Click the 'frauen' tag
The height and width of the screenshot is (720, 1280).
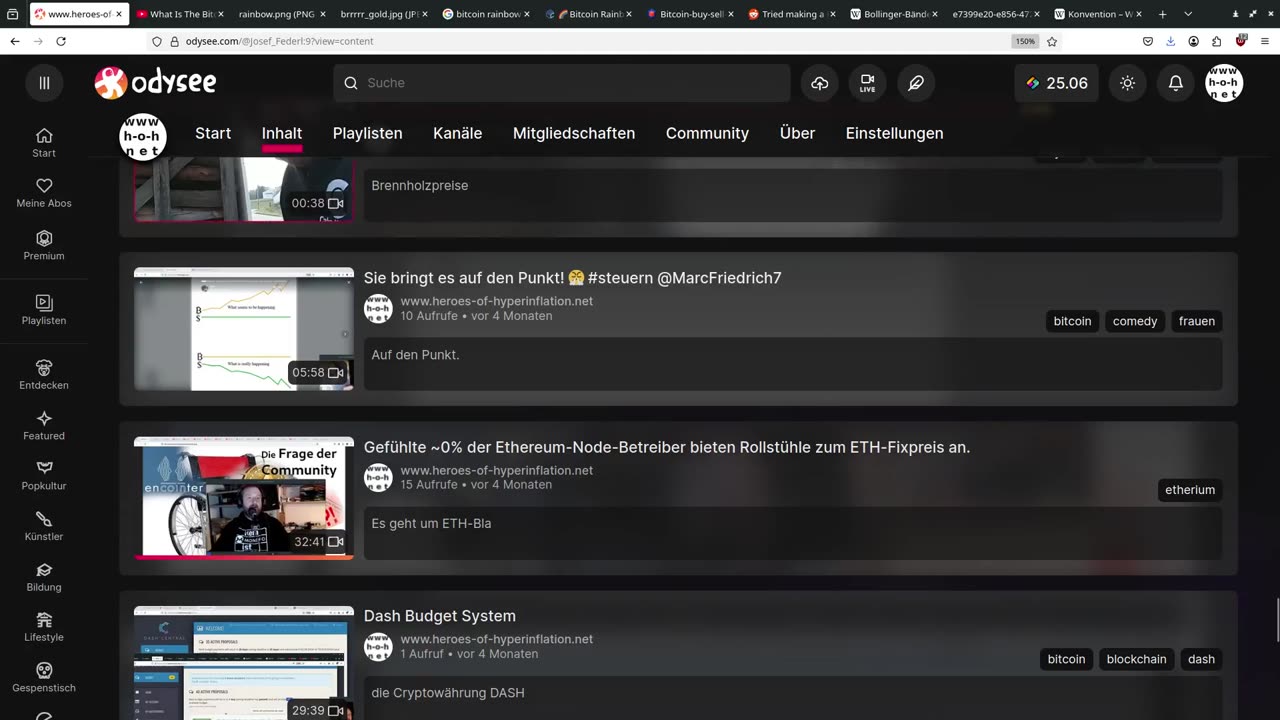point(1197,321)
